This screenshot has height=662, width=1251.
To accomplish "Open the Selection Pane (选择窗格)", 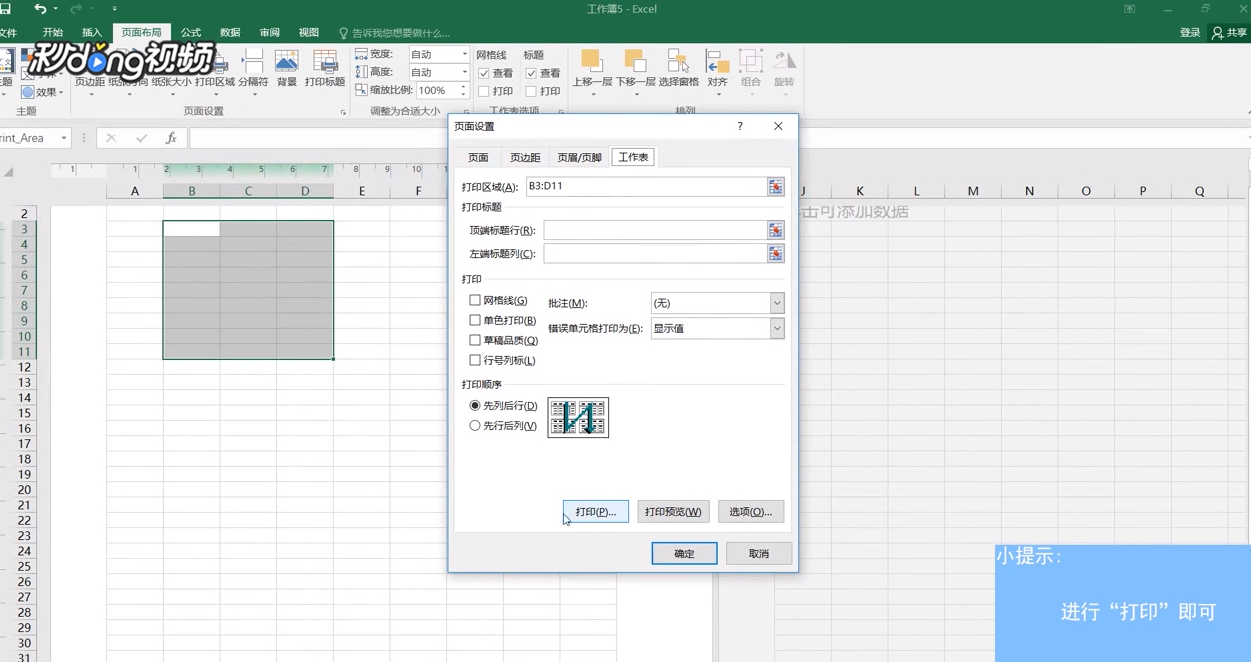I will click(678, 69).
